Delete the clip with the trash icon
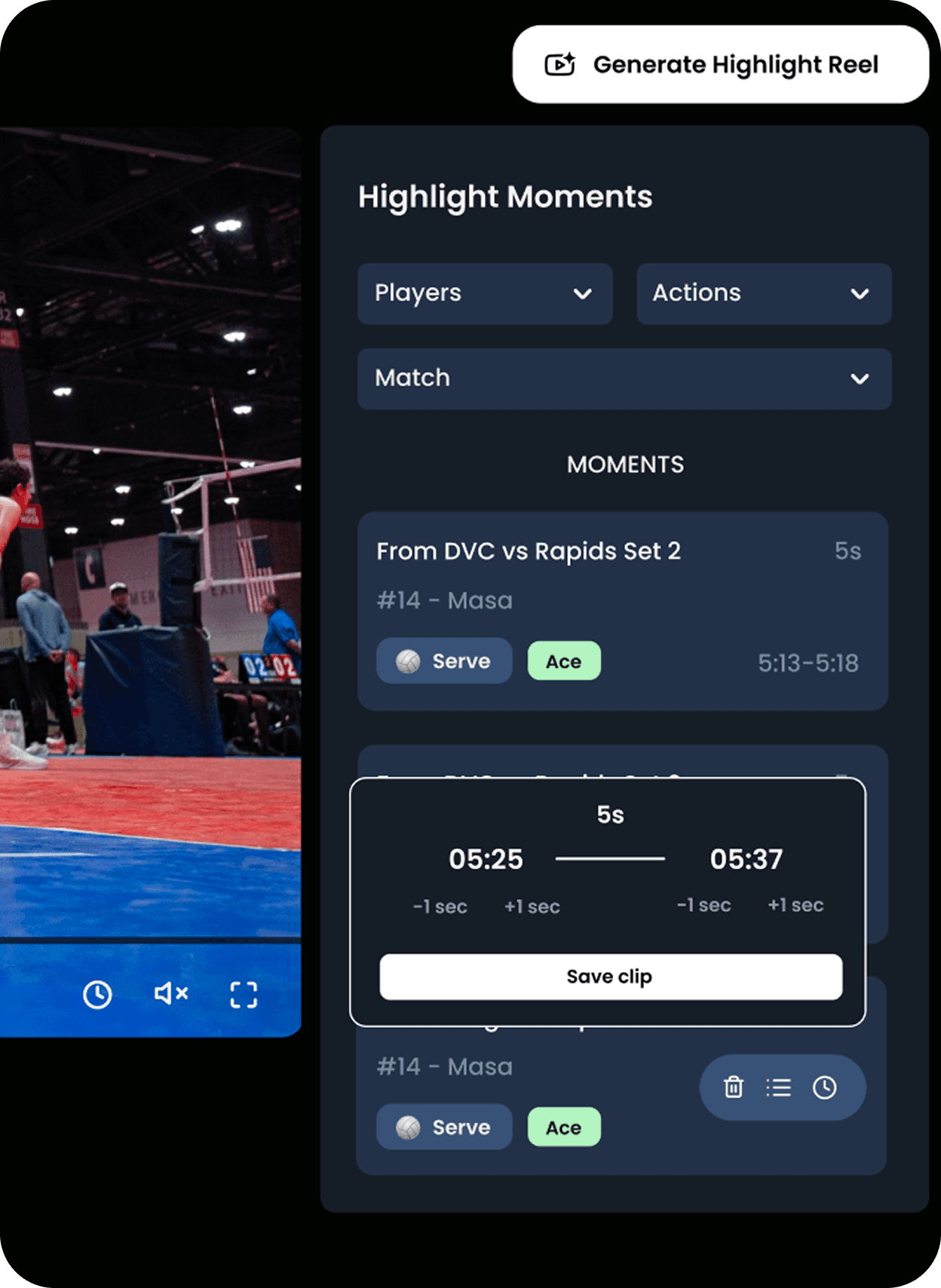 (x=734, y=1087)
